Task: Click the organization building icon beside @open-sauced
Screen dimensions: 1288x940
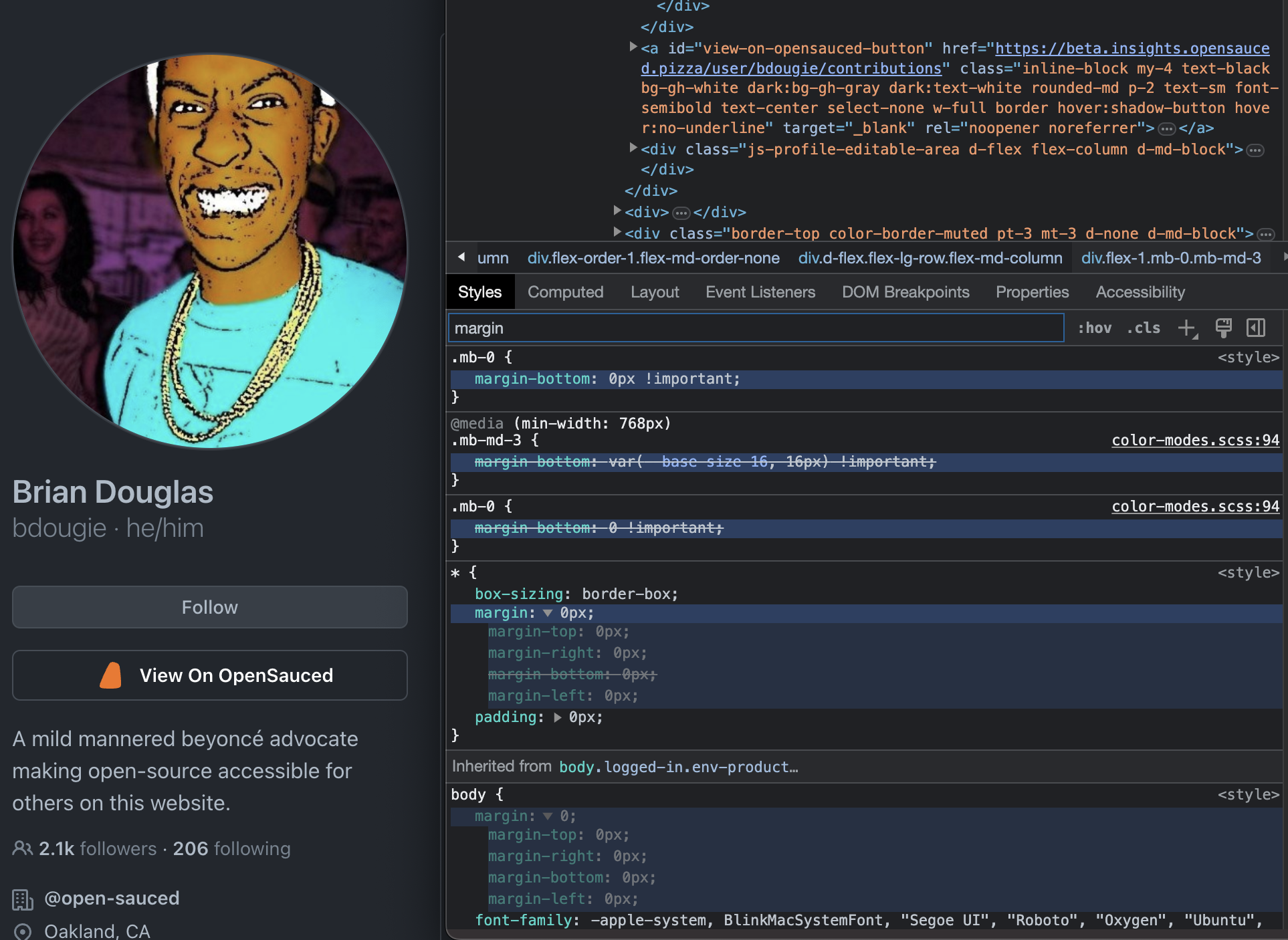Action: point(23,899)
